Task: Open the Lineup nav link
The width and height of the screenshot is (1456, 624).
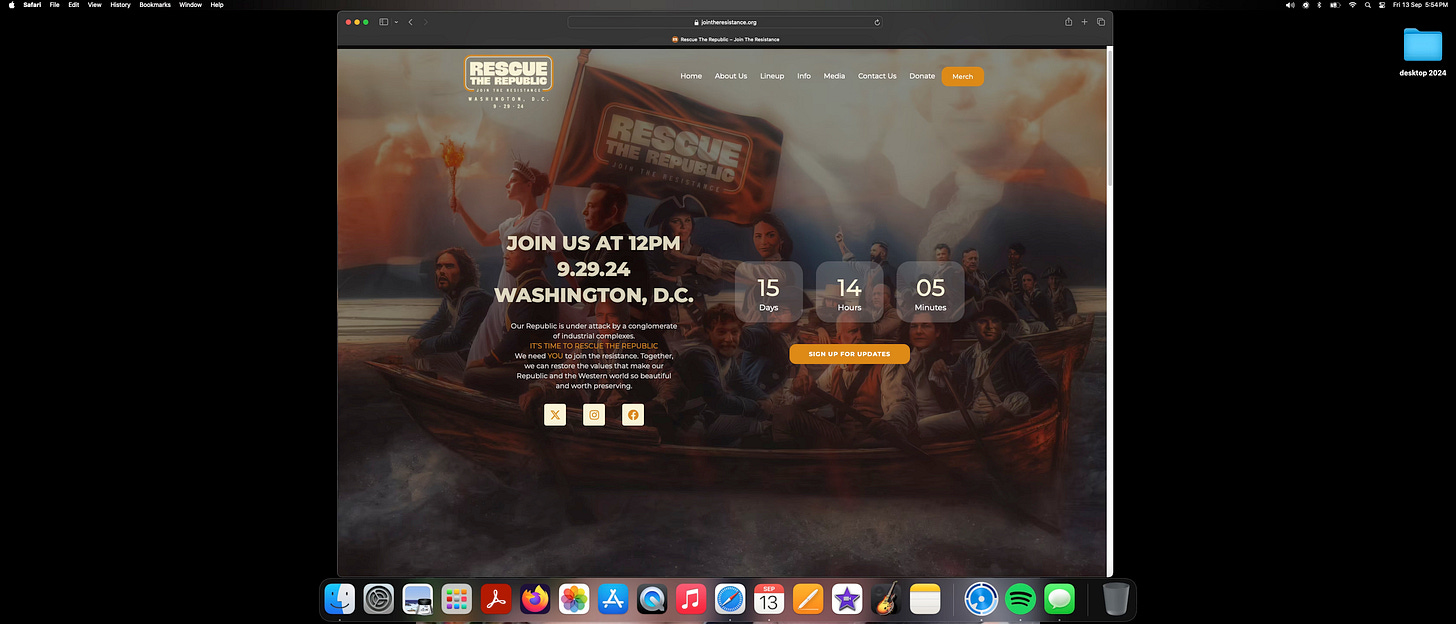Action: click(772, 76)
